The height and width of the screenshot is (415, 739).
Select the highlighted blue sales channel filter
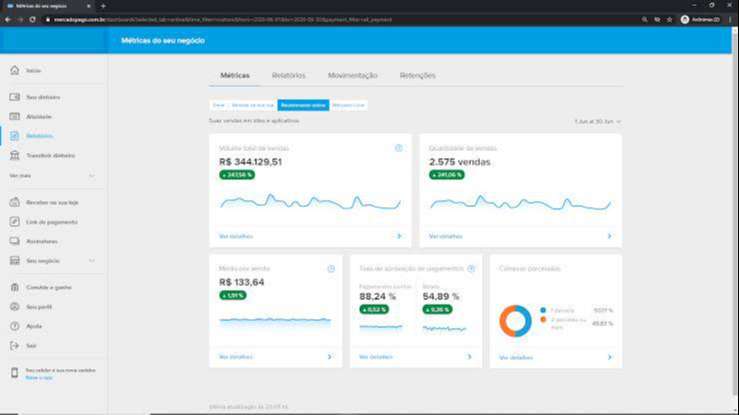303,105
